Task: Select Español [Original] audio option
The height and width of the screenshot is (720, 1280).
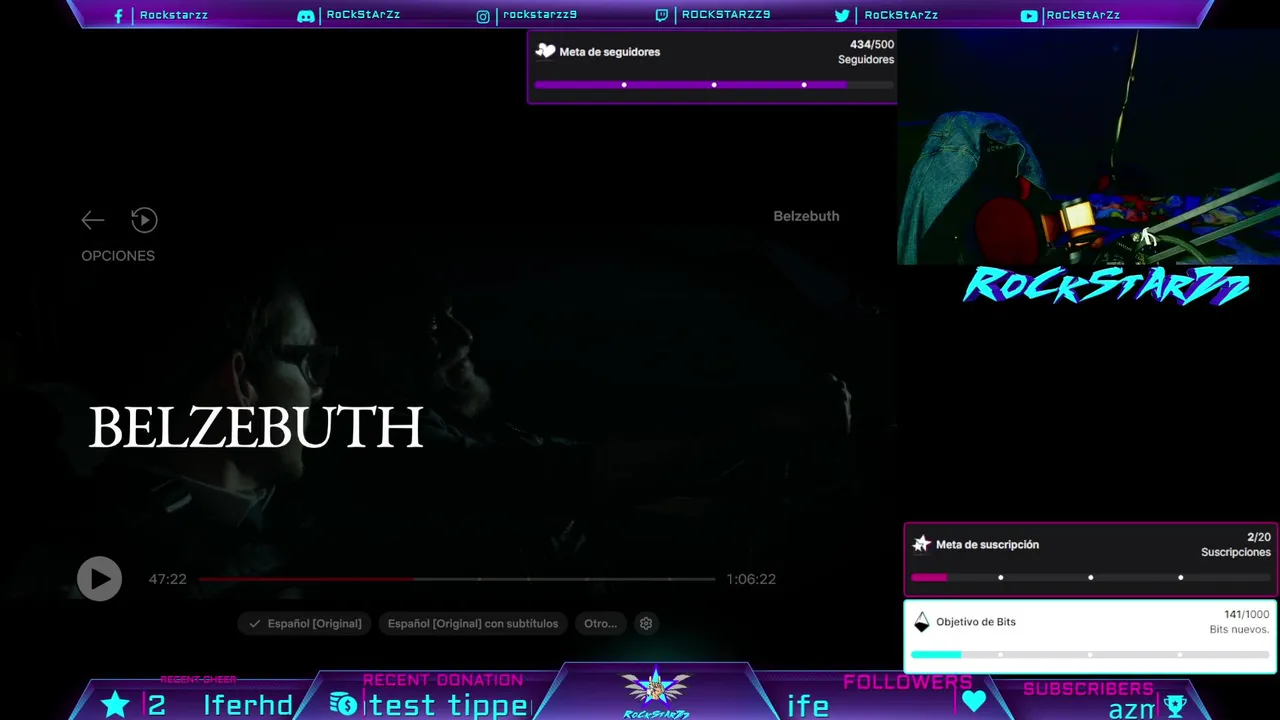Action: click(305, 623)
